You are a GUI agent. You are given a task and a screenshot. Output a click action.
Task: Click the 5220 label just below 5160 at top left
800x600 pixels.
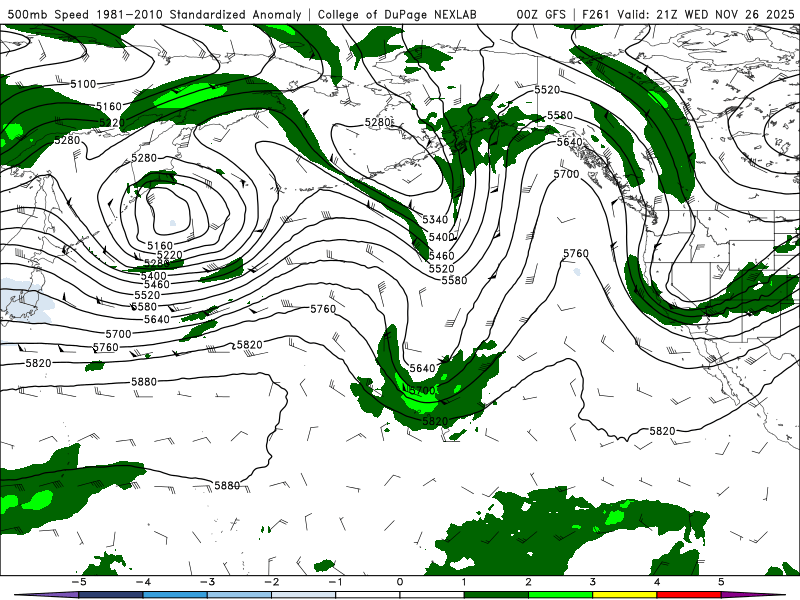click(112, 122)
